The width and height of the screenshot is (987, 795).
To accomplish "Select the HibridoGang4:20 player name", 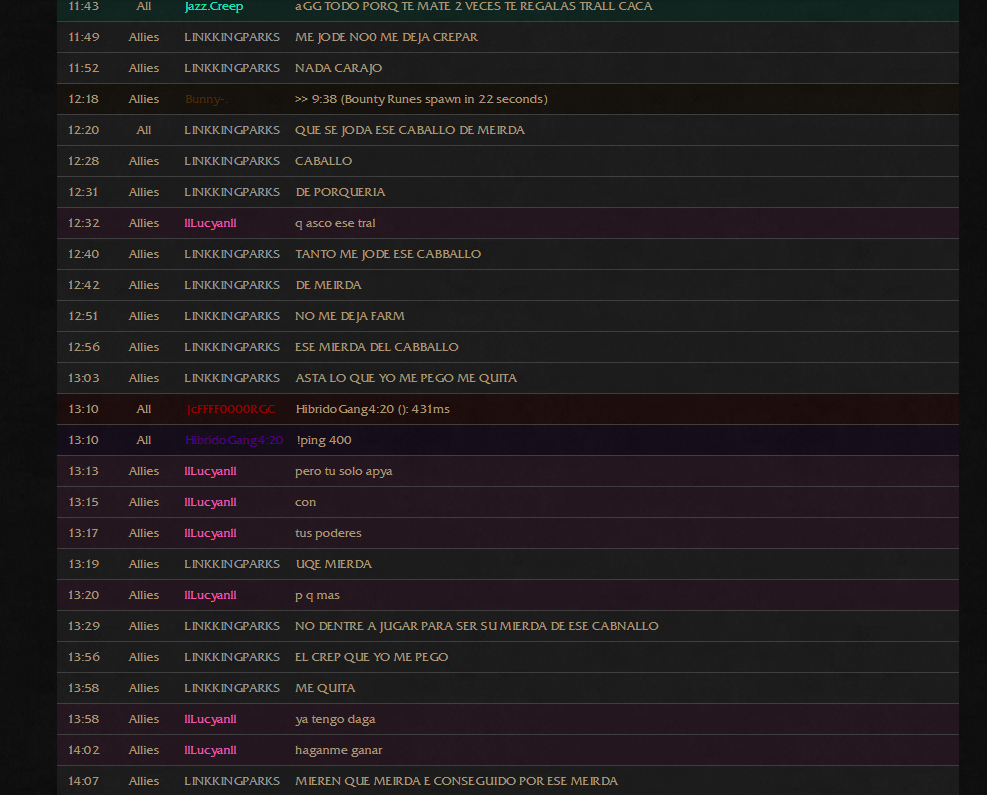I will click(234, 441).
